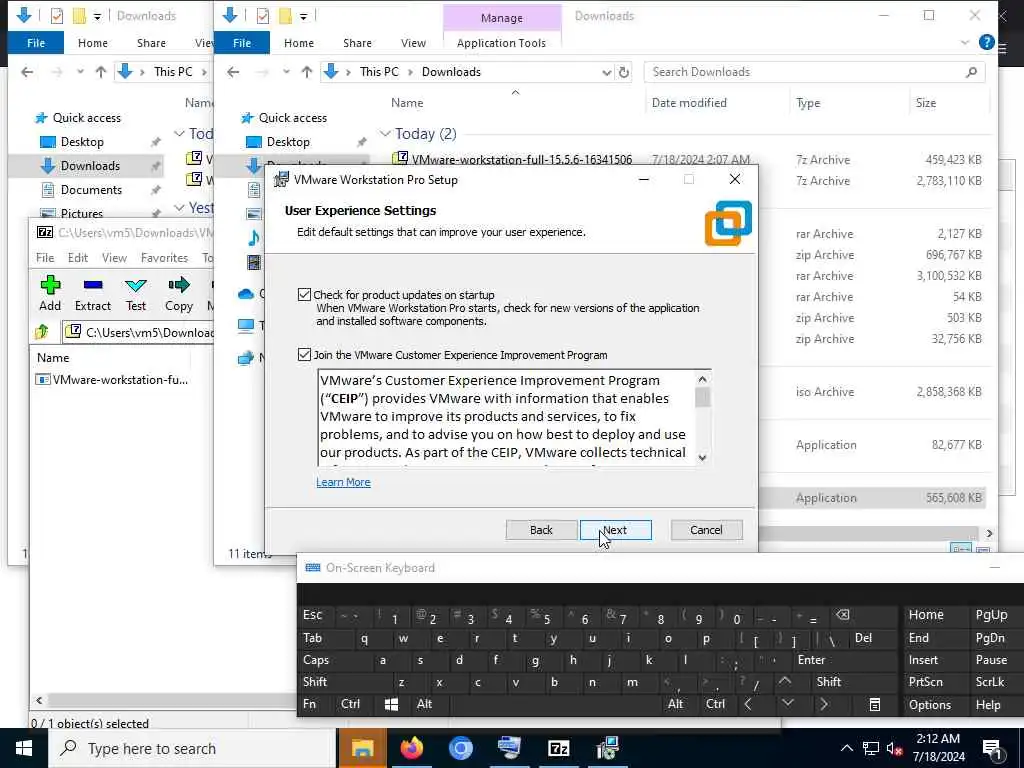The image size is (1024, 768).
Task: Open Home tab in front Explorer window
Action: click(x=298, y=42)
